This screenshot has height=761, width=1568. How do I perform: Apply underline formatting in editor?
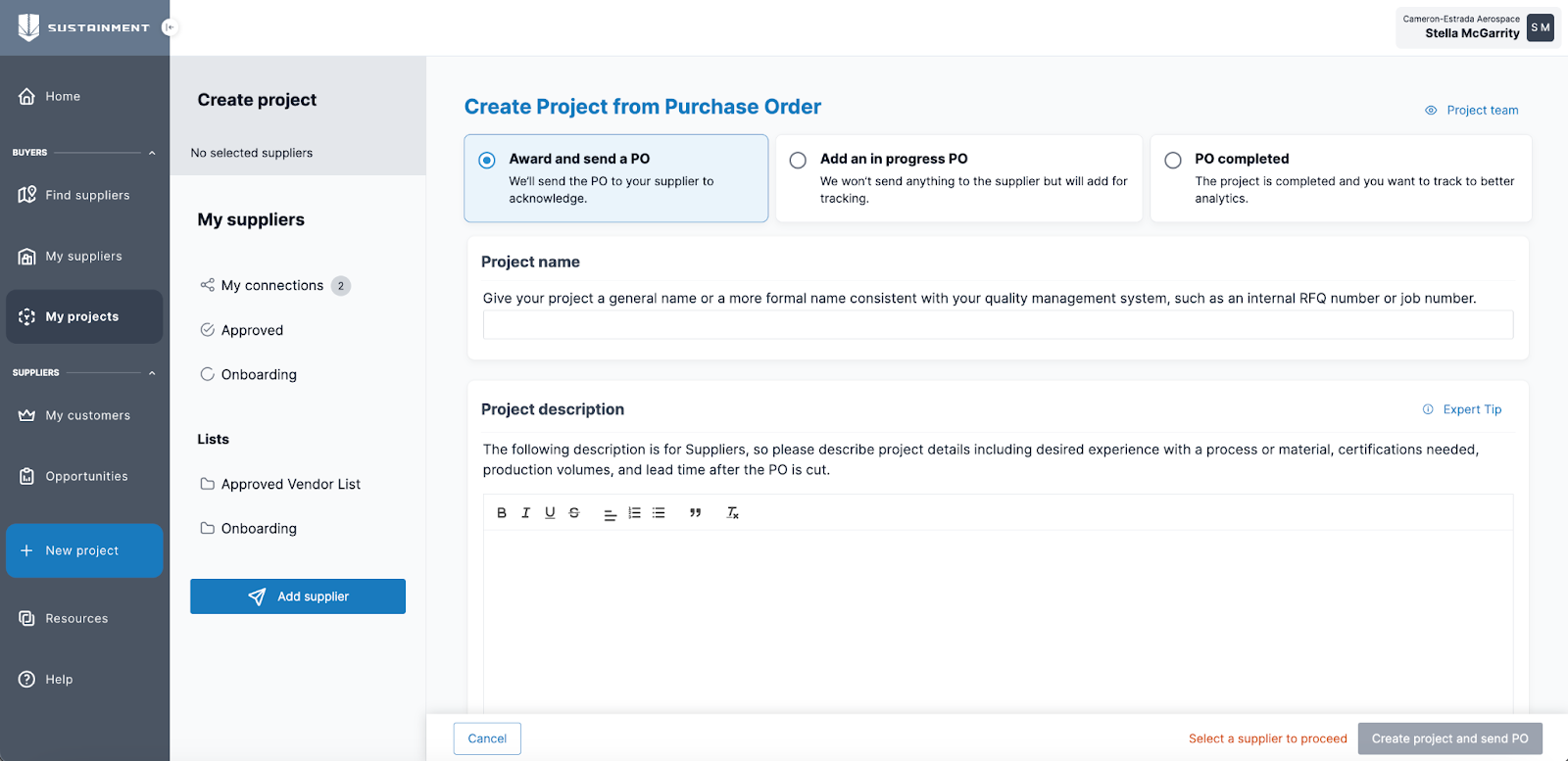point(550,512)
